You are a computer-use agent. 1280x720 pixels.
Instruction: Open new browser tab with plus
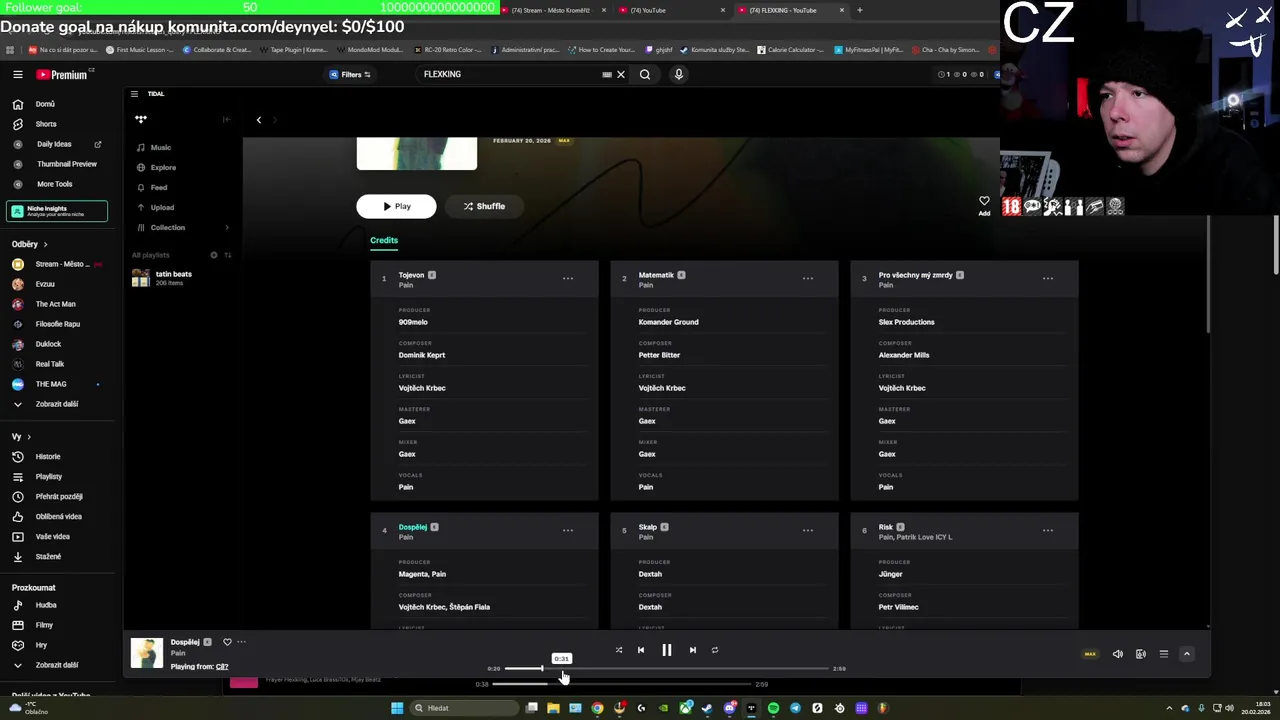tap(860, 10)
